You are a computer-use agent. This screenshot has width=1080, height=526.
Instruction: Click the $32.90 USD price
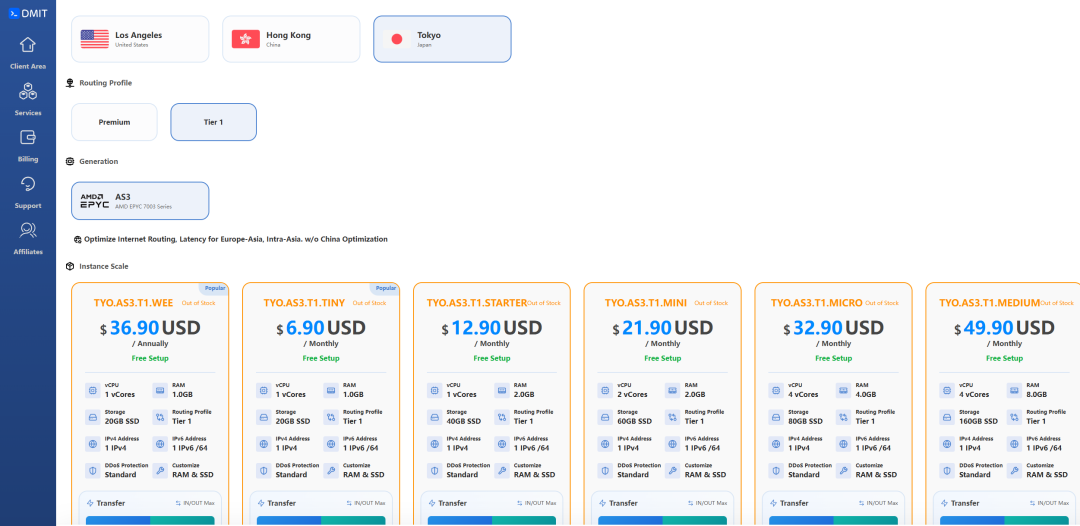pyautogui.click(x=833, y=328)
